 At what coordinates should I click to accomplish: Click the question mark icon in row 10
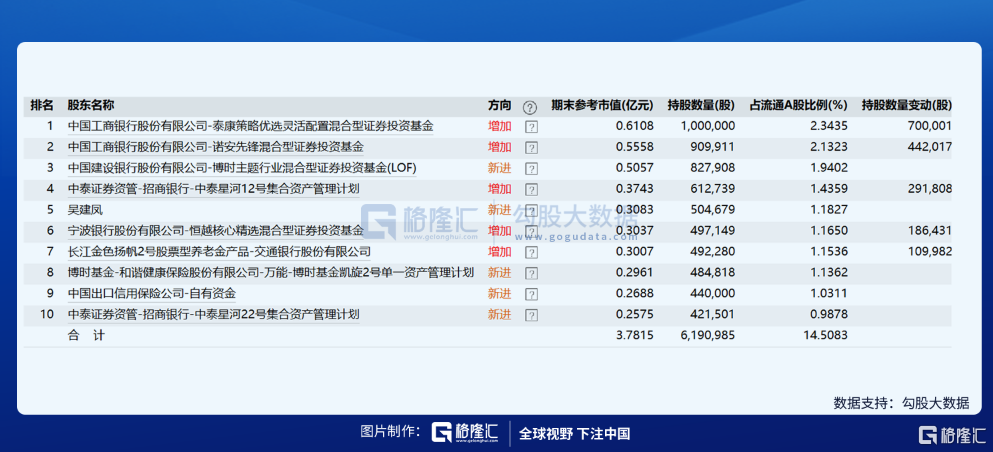point(531,315)
